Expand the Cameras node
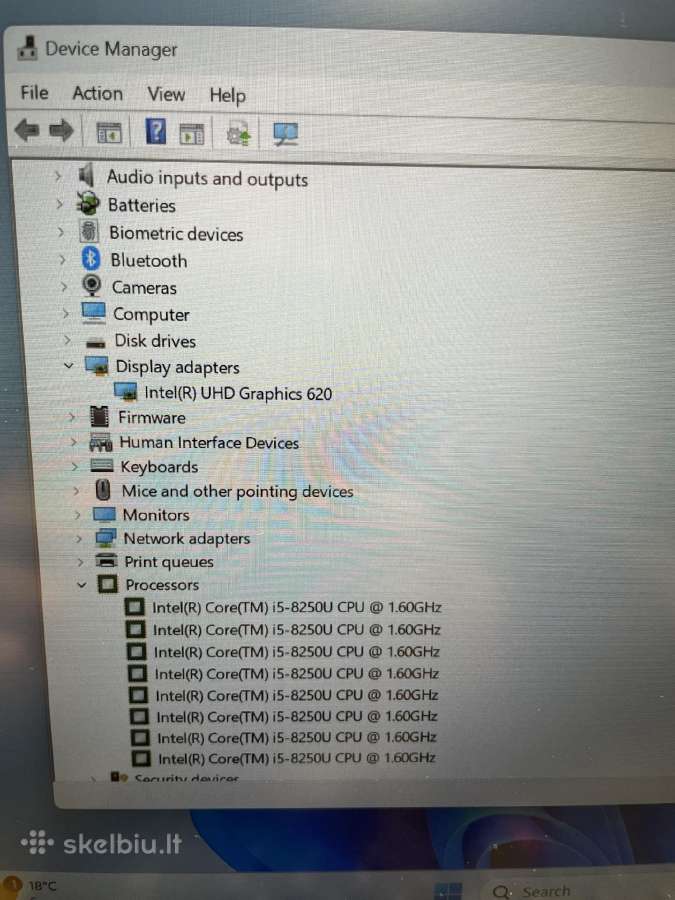The width and height of the screenshot is (675, 900). pos(64,286)
